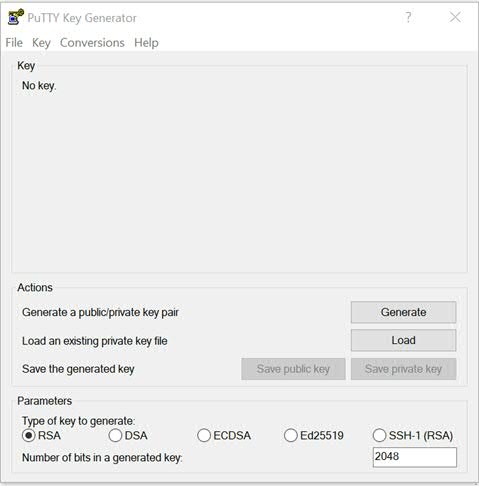Select the Ed25519 radio button
The image size is (479, 486).
pyautogui.click(x=291, y=436)
